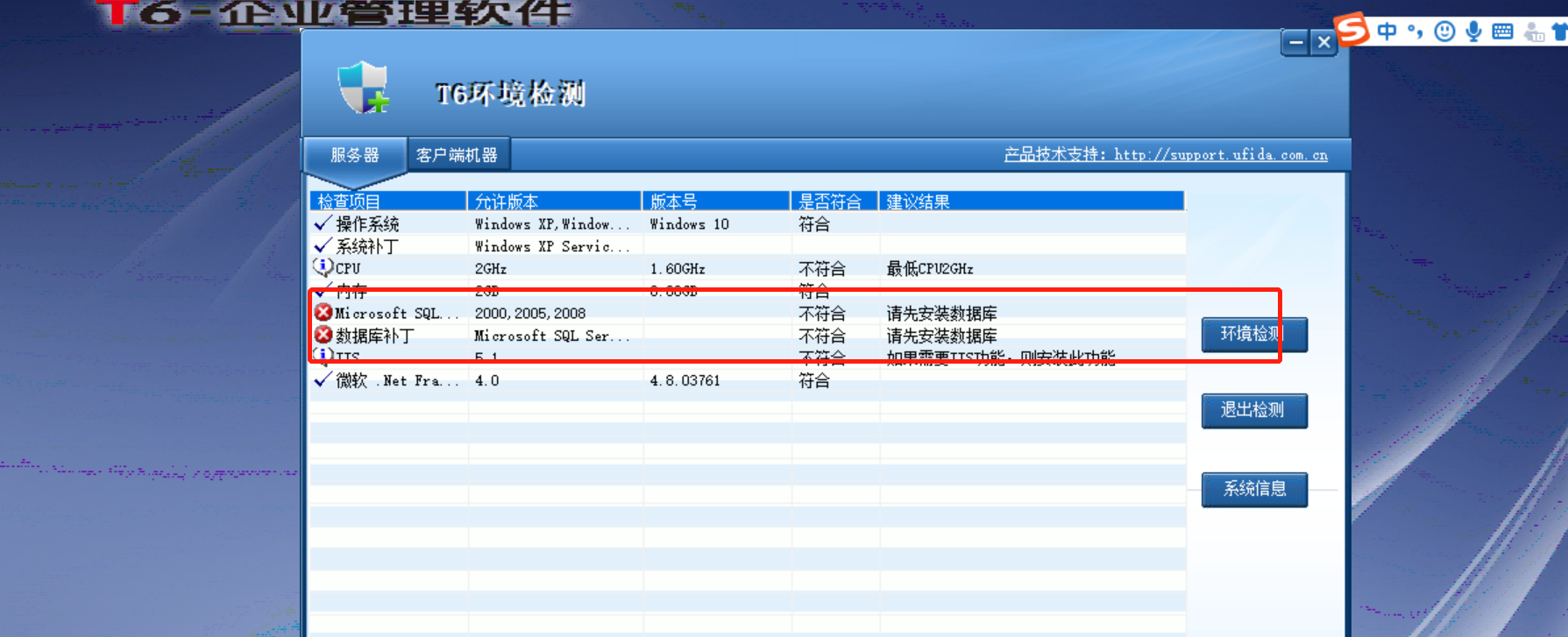Image resolution: width=1568 pixels, height=637 pixels.
Task: Click the T6 shield icon in header
Action: (364, 88)
